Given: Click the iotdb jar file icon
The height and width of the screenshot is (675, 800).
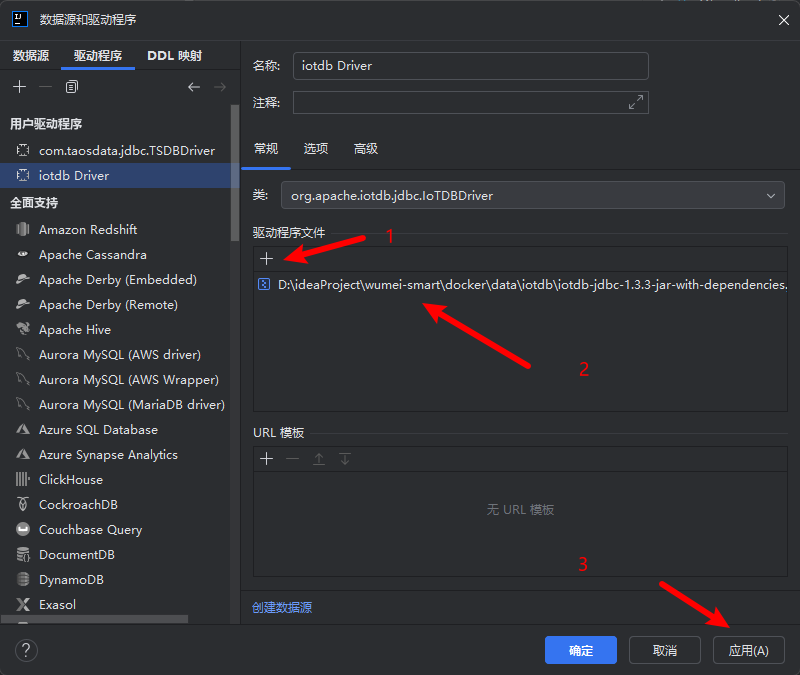Looking at the screenshot, I should pyautogui.click(x=264, y=284).
